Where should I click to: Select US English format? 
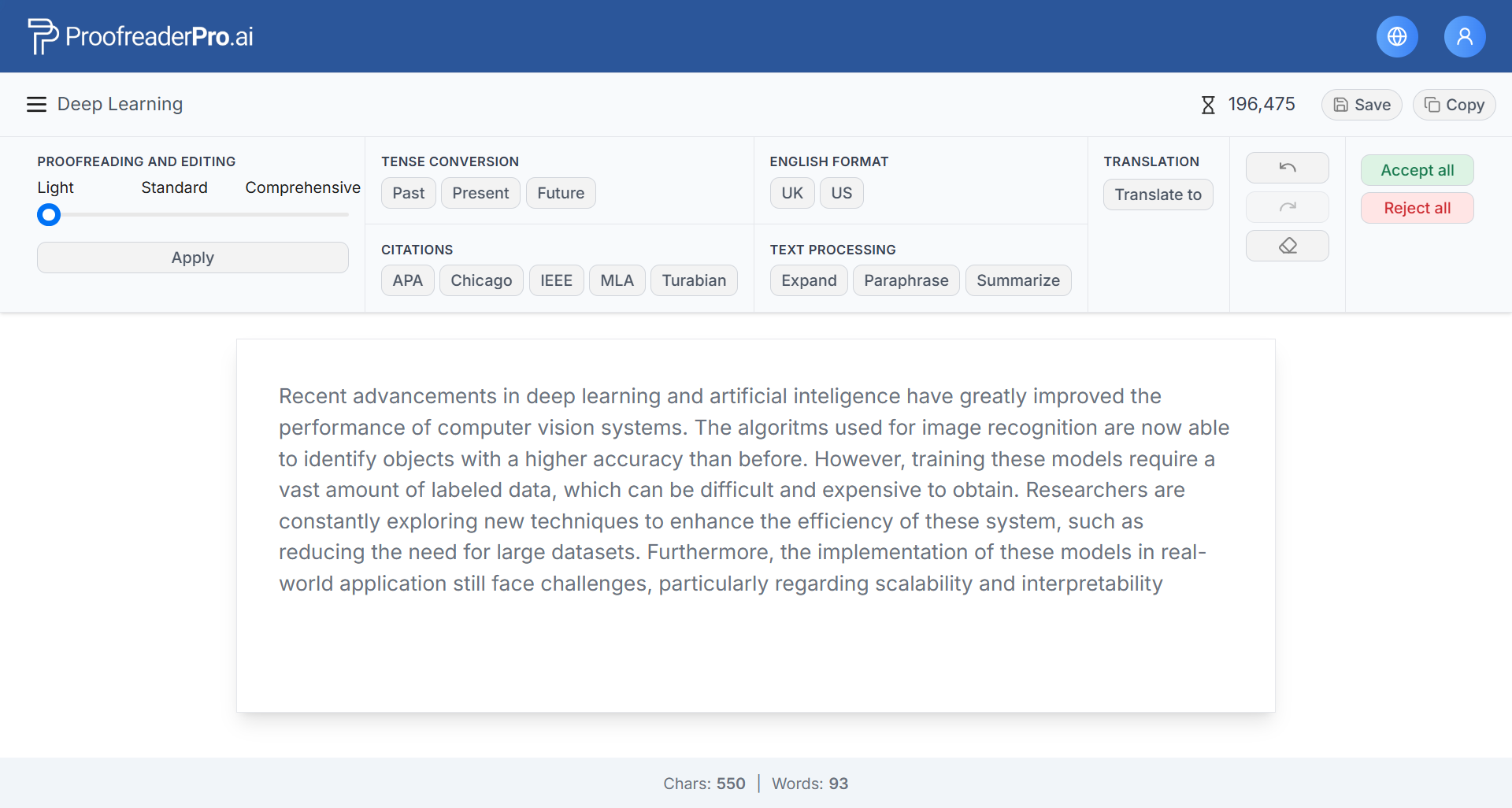(x=841, y=193)
